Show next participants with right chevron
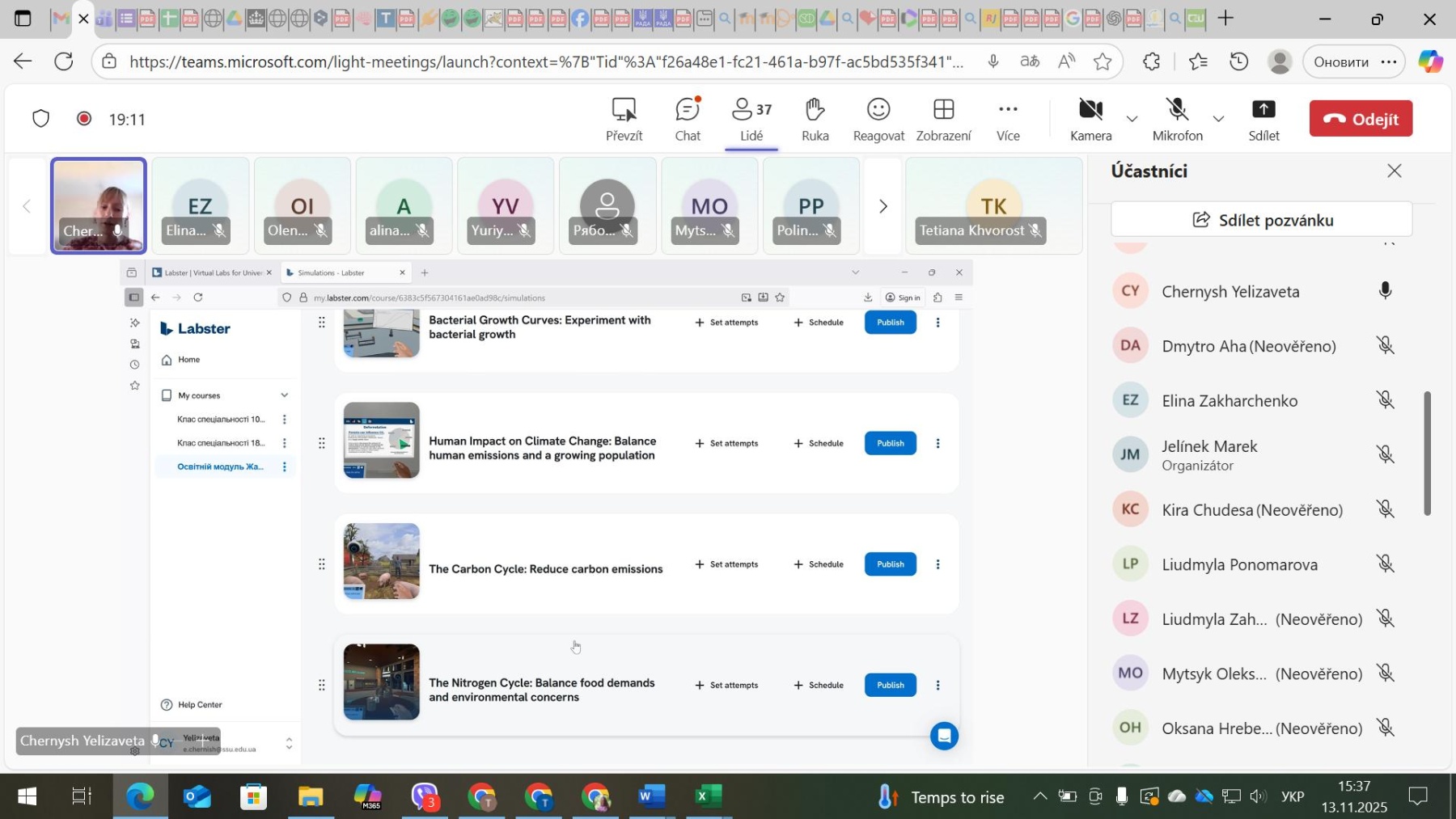The width and height of the screenshot is (1456, 819). [x=882, y=206]
